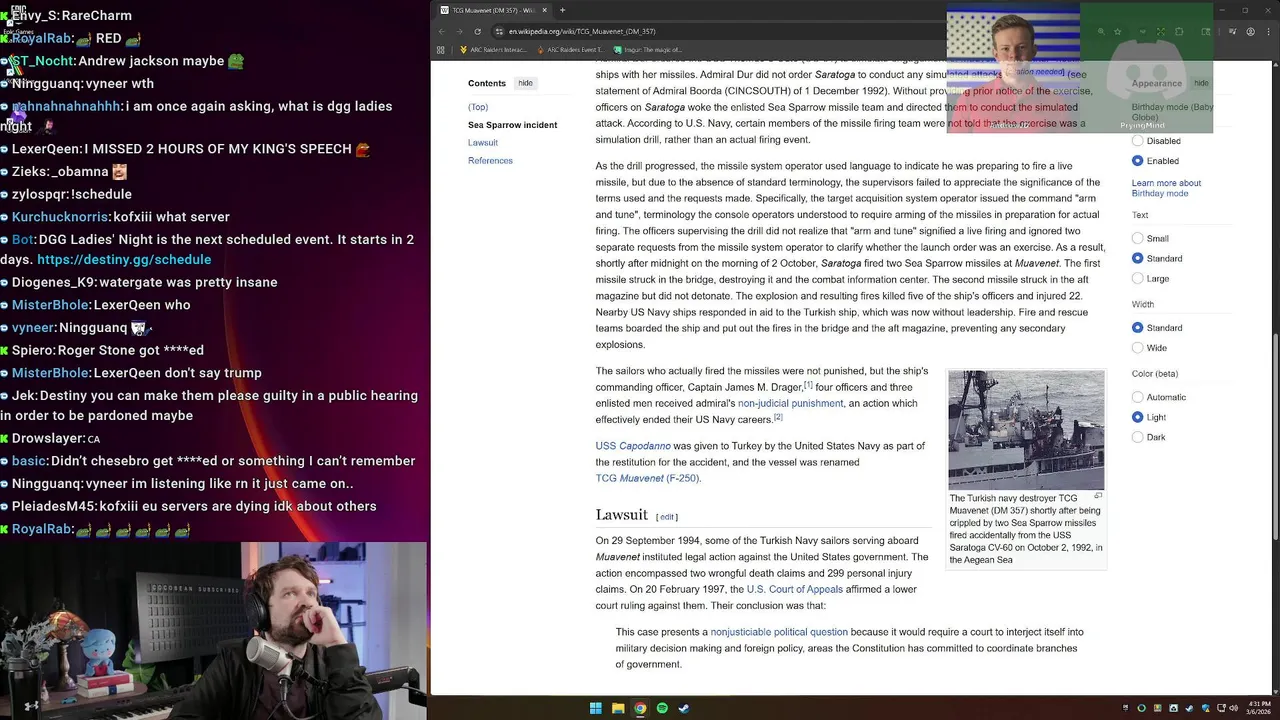Click the Chrome icon in the taskbar
Screen dimensions: 1280x720
[640, 708]
